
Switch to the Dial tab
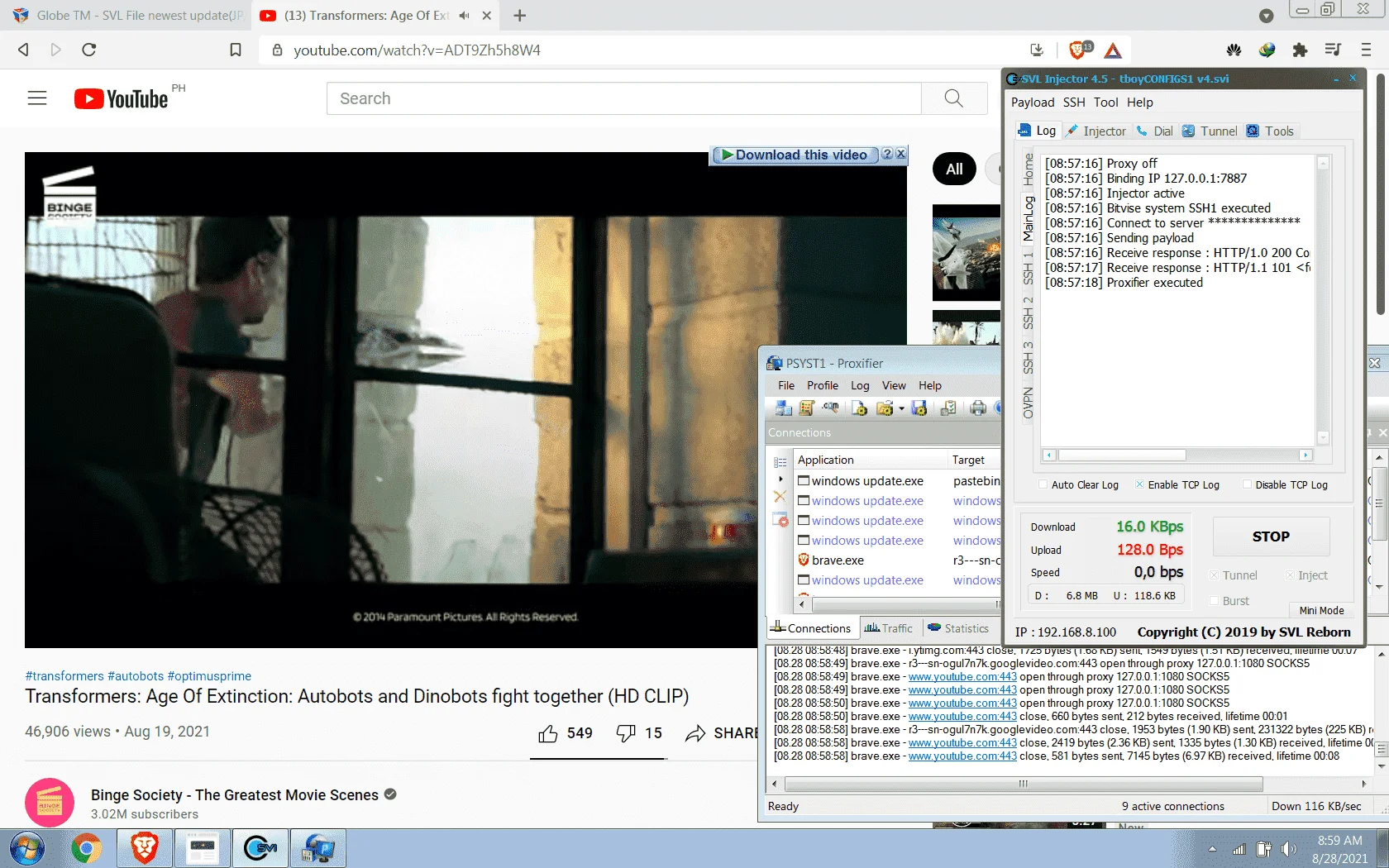point(1155,131)
